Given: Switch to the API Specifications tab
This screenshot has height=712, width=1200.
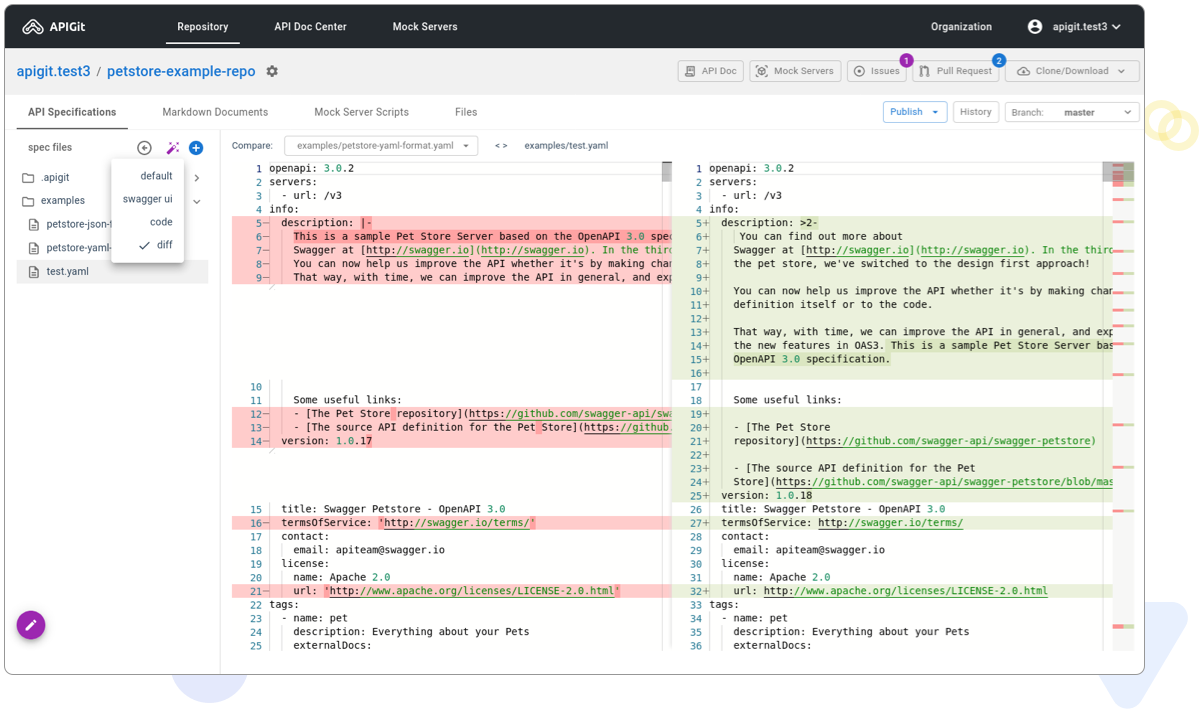Looking at the screenshot, I should click(x=72, y=112).
